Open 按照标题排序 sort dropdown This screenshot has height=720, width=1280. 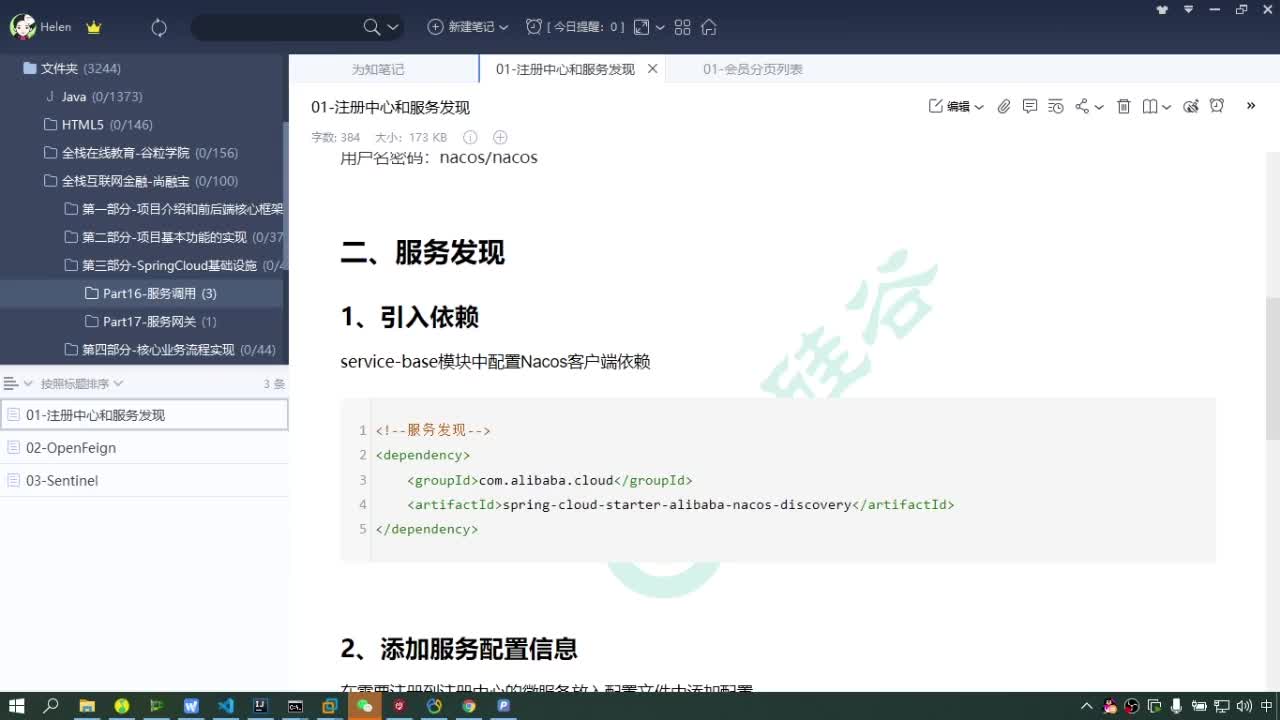coord(81,384)
